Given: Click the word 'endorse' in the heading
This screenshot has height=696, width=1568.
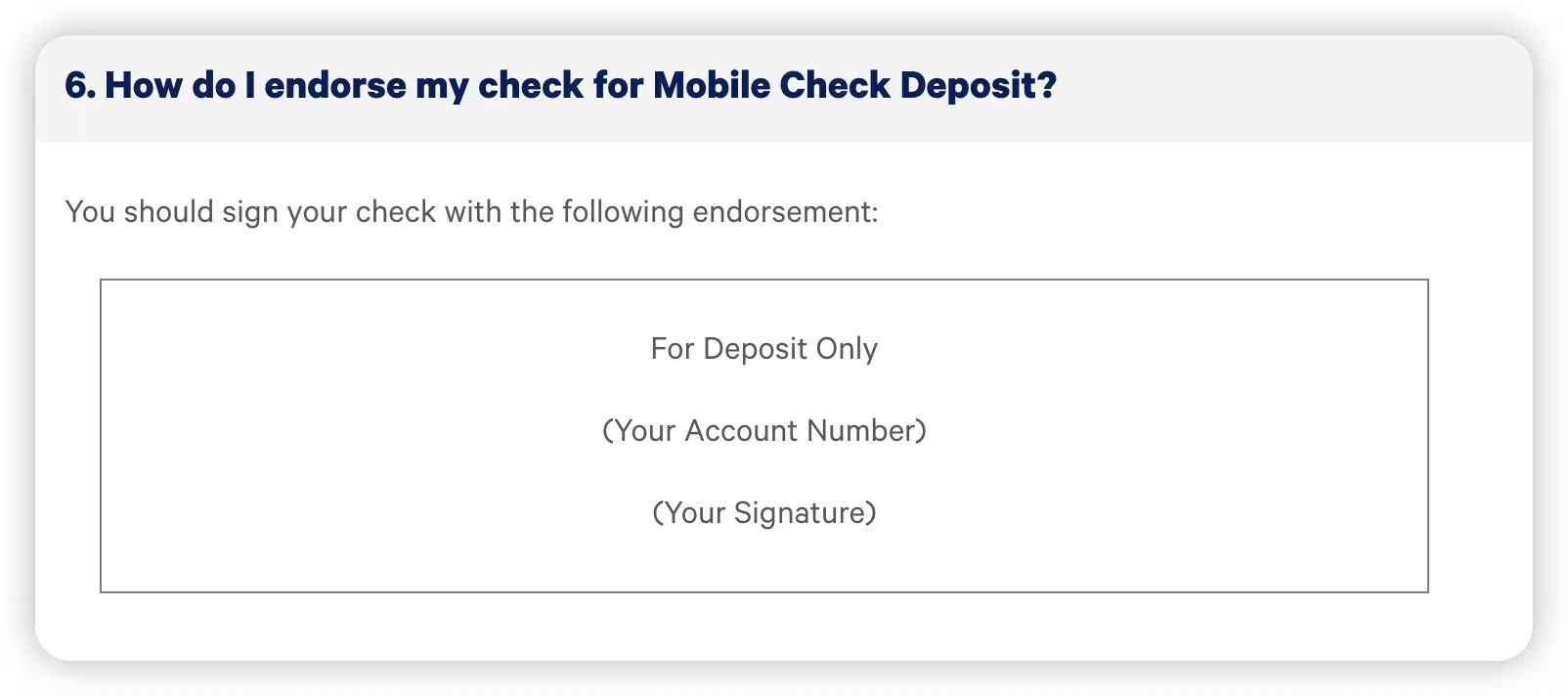Looking at the screenshot, I should [335, 86].
